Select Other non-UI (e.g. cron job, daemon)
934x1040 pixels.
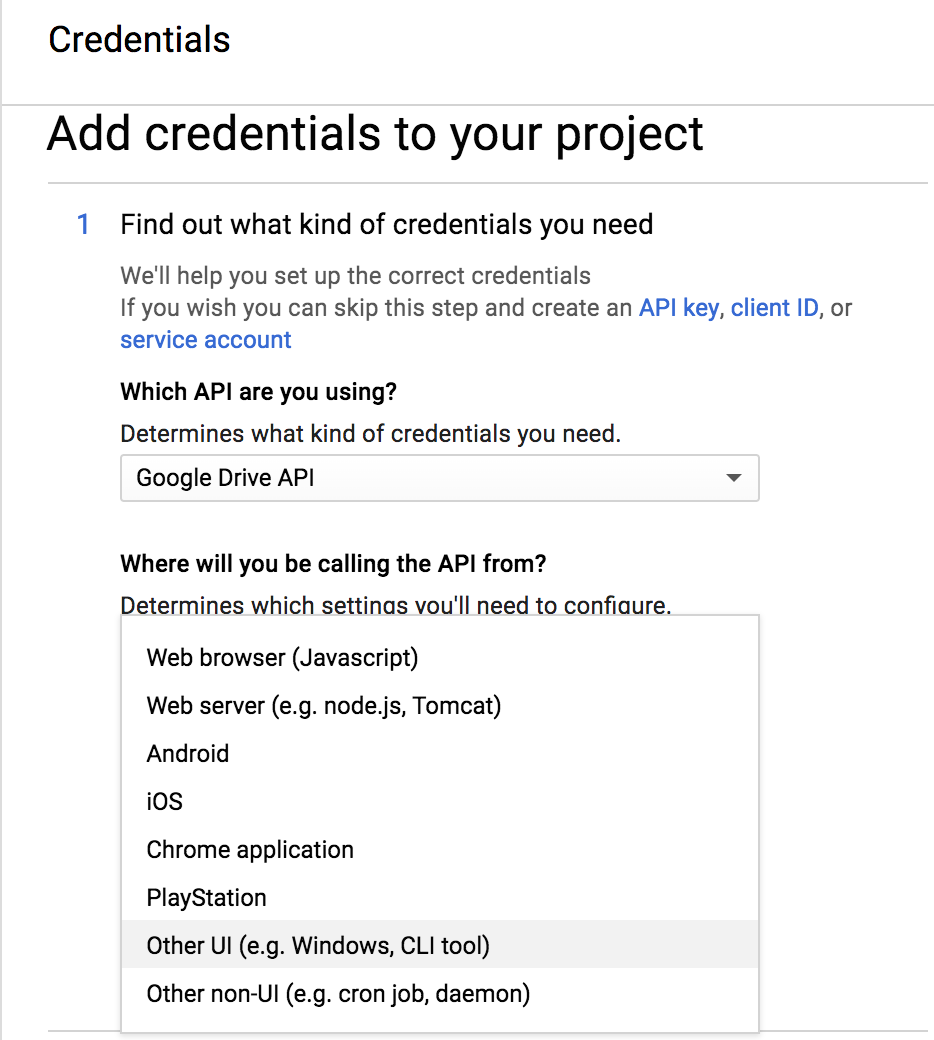[x=439, y=994]
